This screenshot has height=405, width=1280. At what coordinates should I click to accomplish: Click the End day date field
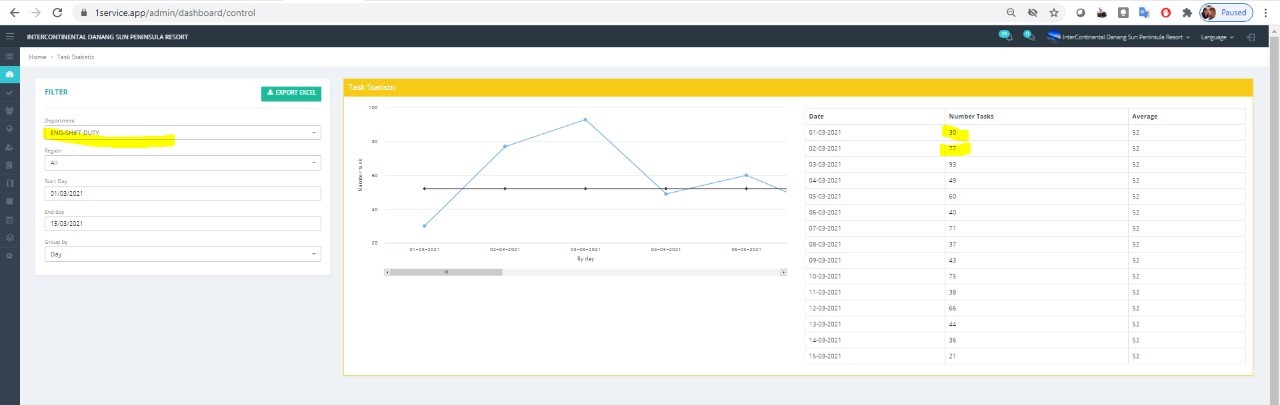tap(182, 224)
